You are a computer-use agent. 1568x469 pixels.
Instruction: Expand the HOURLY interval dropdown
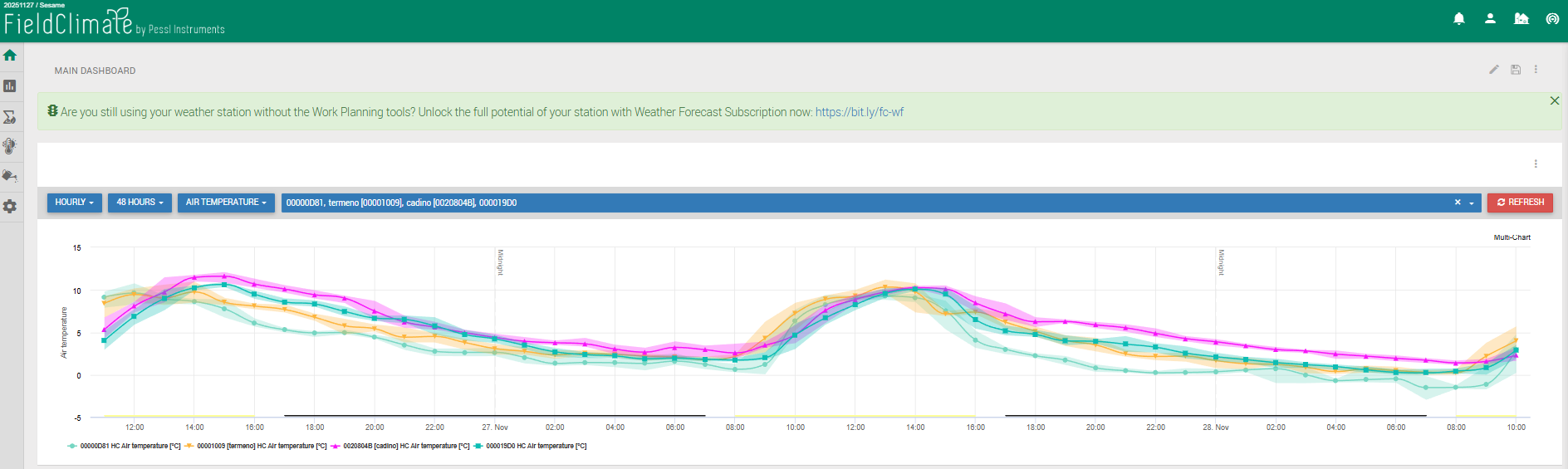point(74,203)
